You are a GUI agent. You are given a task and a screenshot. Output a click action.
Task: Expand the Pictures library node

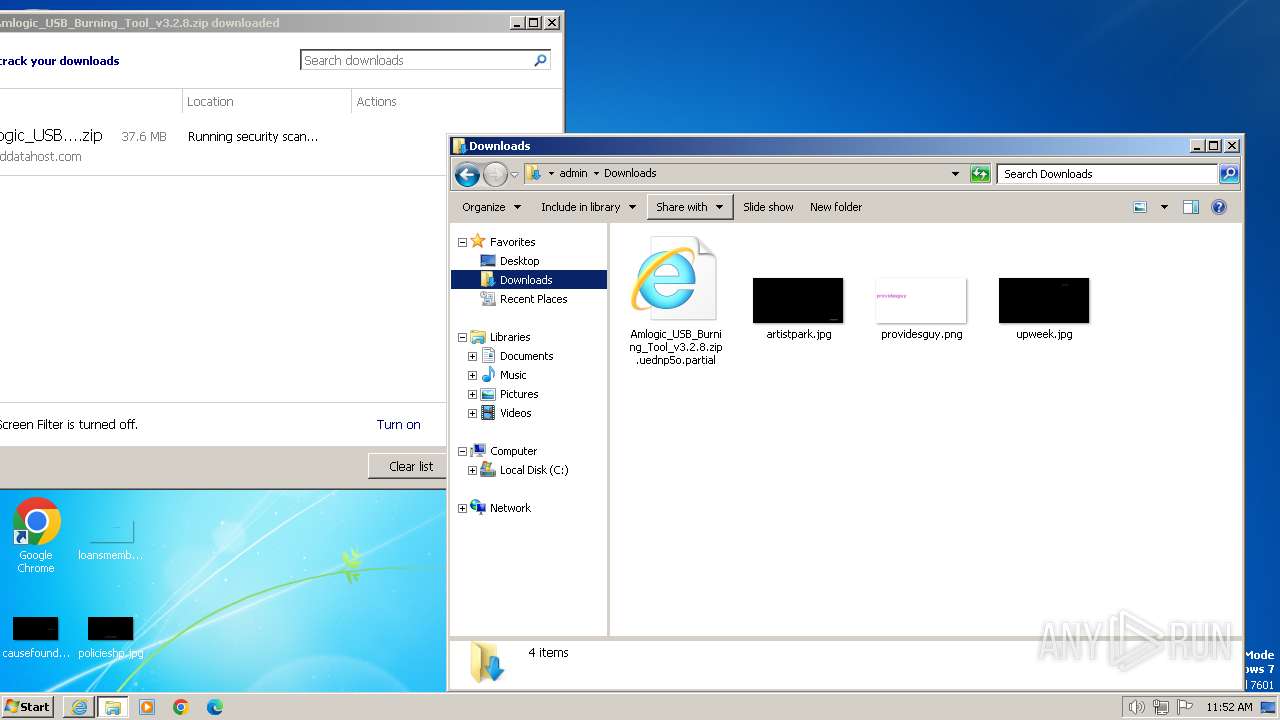click(x=472, y=394)
